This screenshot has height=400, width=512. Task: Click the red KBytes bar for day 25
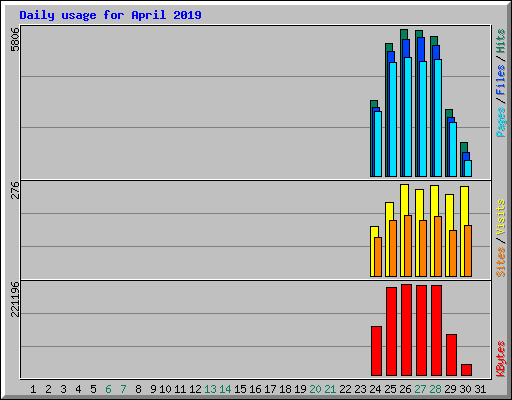(x=391, y=331)
